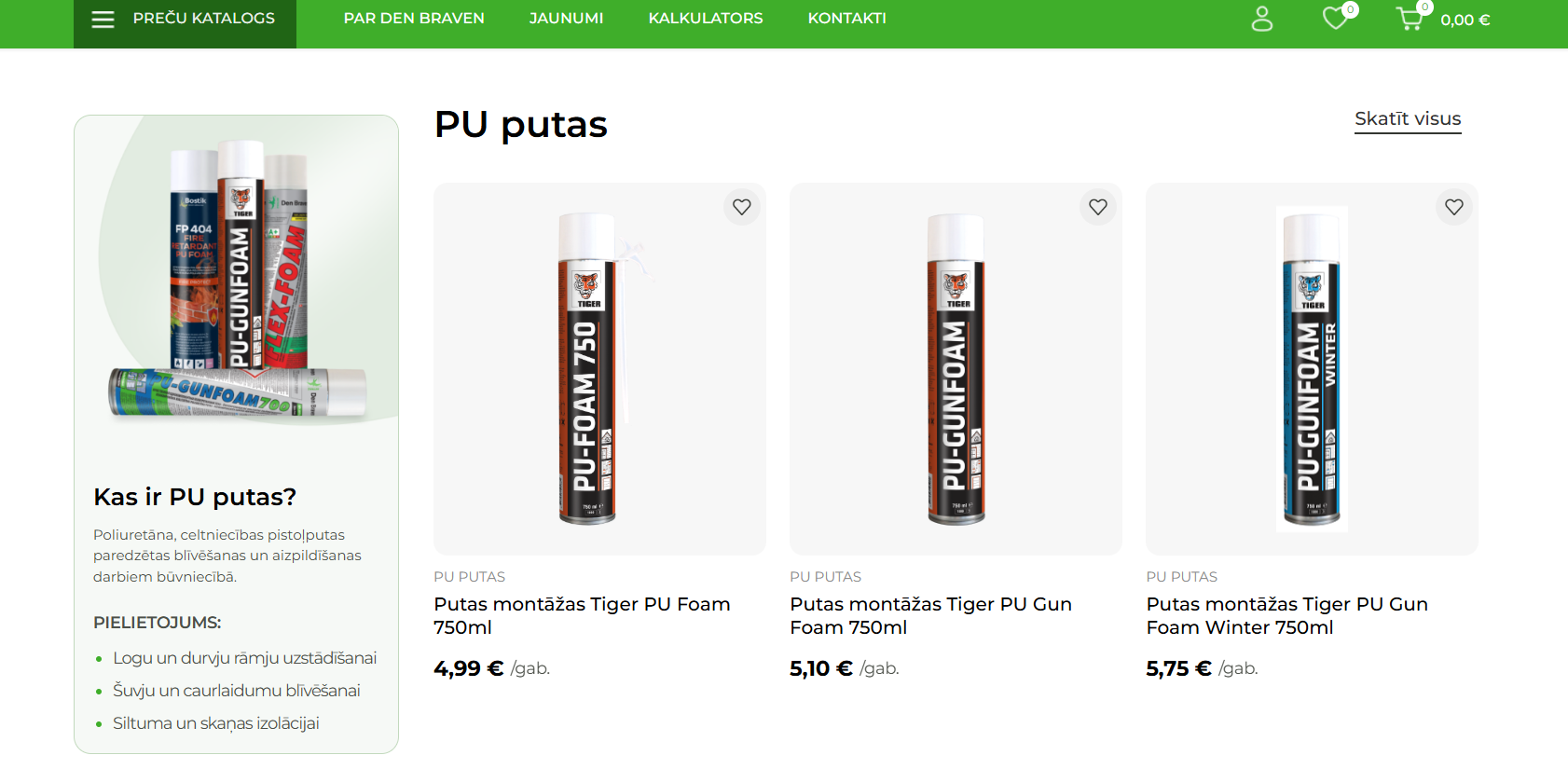Toggle wishlist heart on Gun Foam Winter
Image resolution: width=1568 pixels, height=769 pixels.
(1454, 207)
